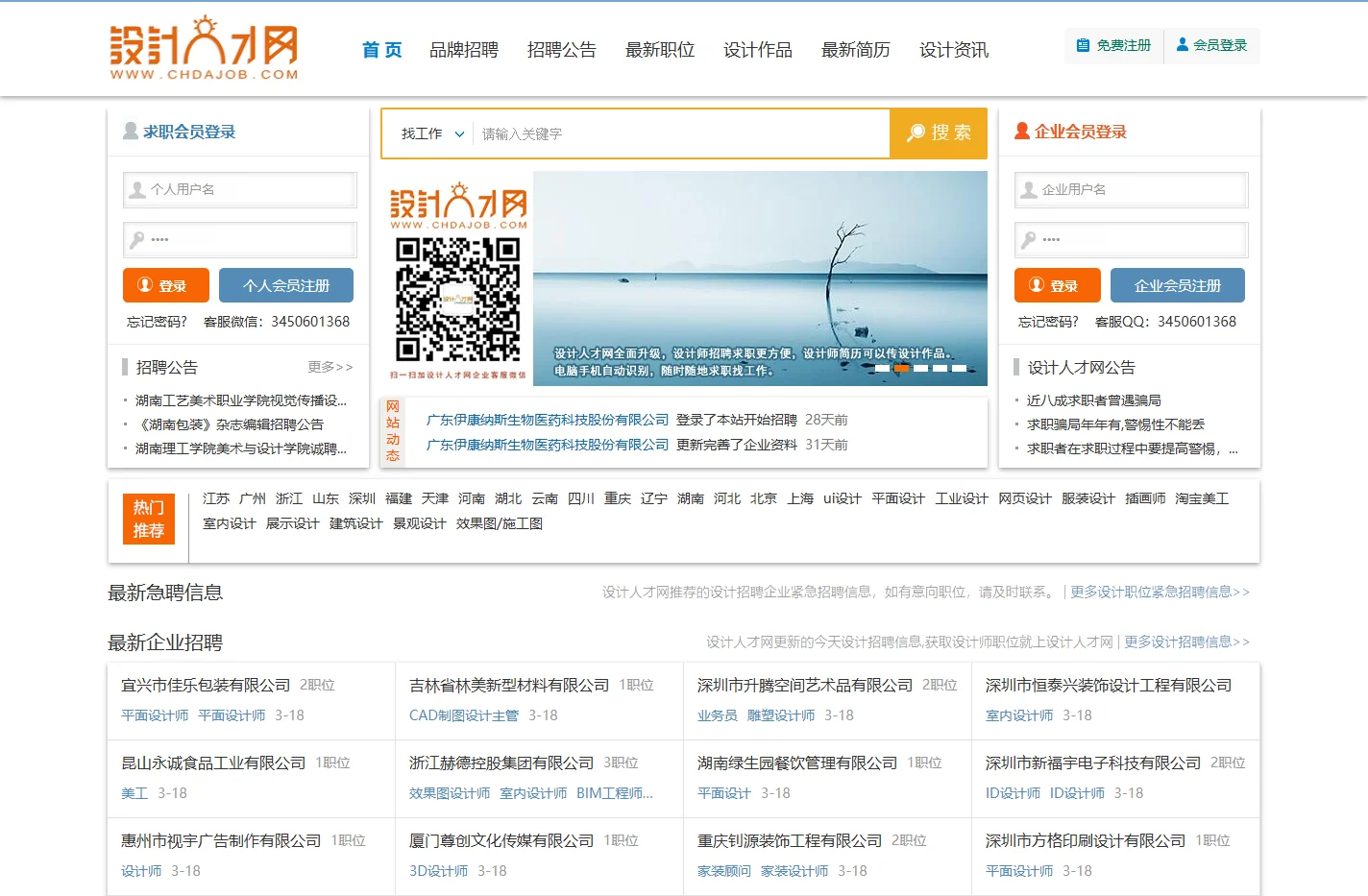
Task: Select the first banner slide indicator
Action: [x=882, y=368]
